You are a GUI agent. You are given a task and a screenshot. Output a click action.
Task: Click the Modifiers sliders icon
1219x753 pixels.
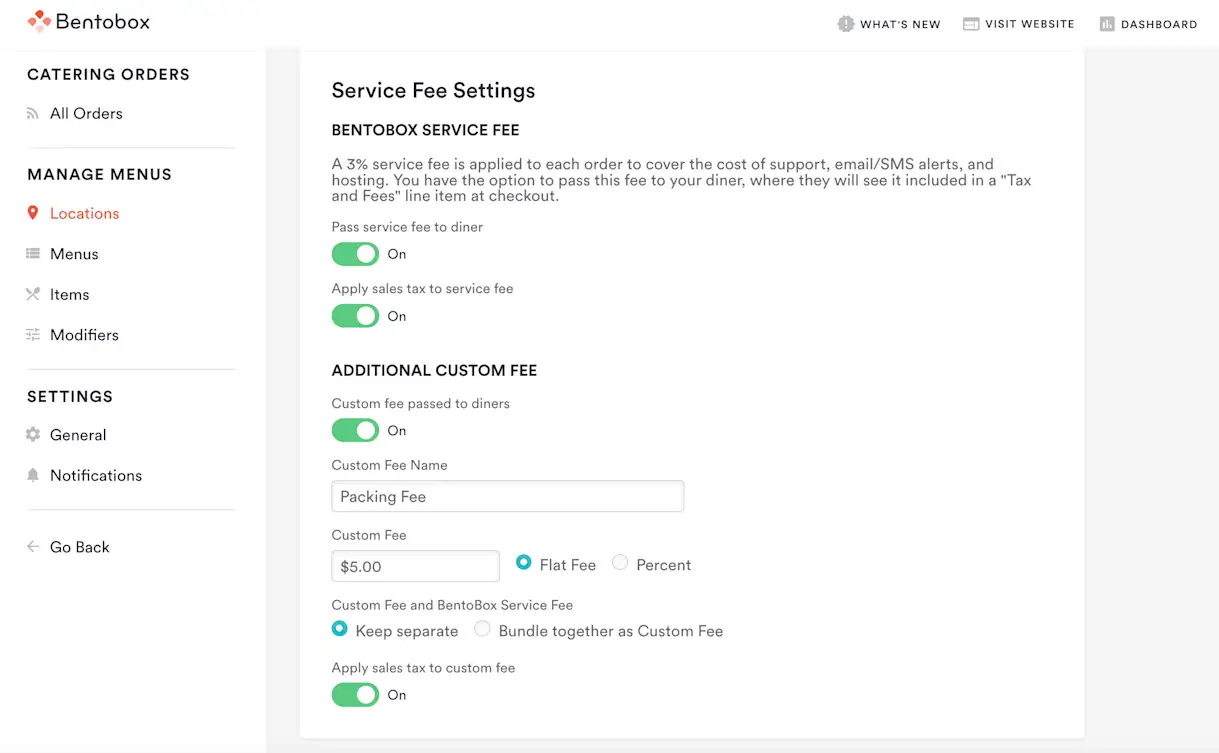33,335
